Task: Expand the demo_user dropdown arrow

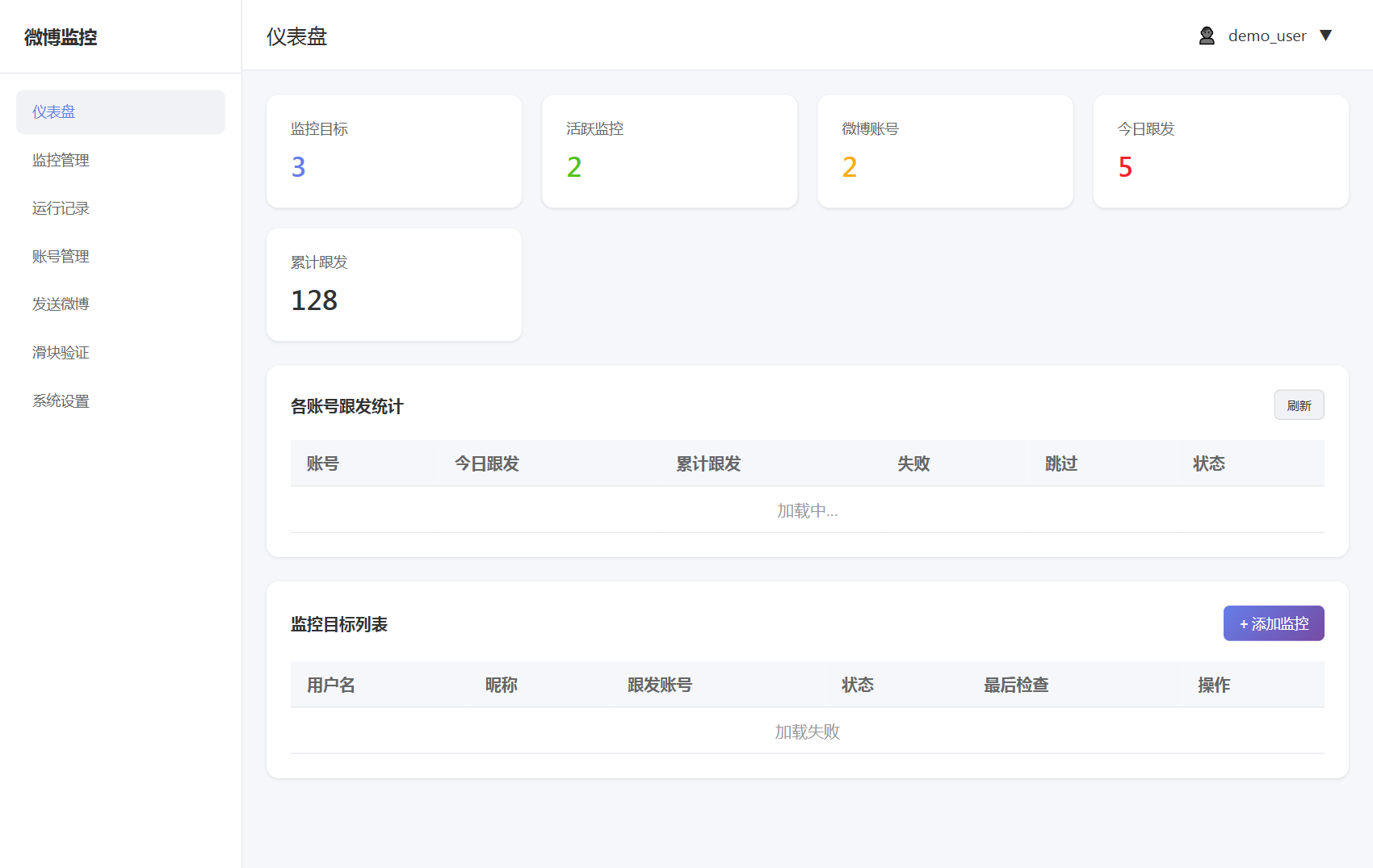Action: 1325,36
